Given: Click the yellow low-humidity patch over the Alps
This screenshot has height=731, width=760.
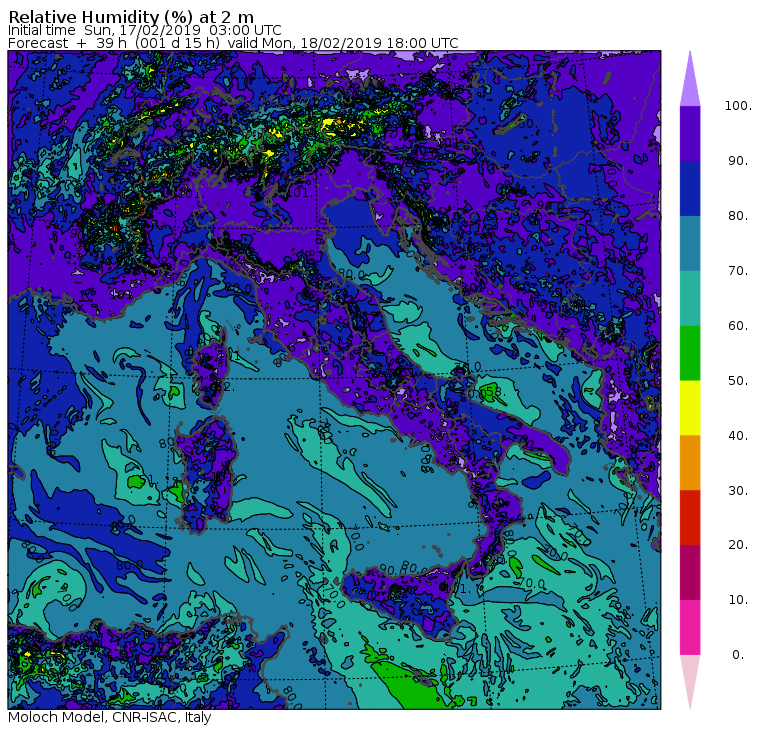Looking at the screenshot, I should pyautogui.click(x=331, y=124).
